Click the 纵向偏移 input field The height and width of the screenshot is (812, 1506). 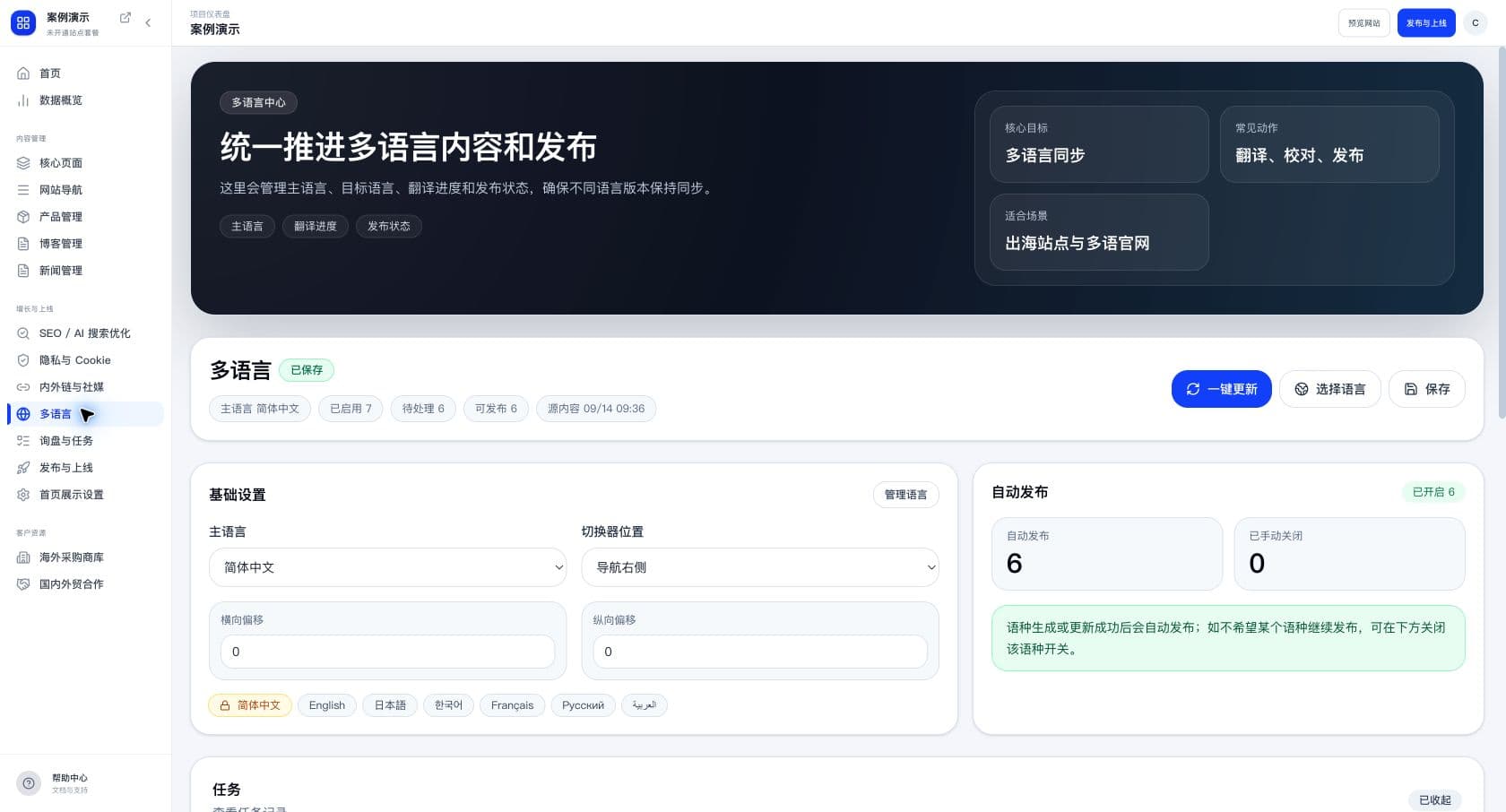pos(760,652)
